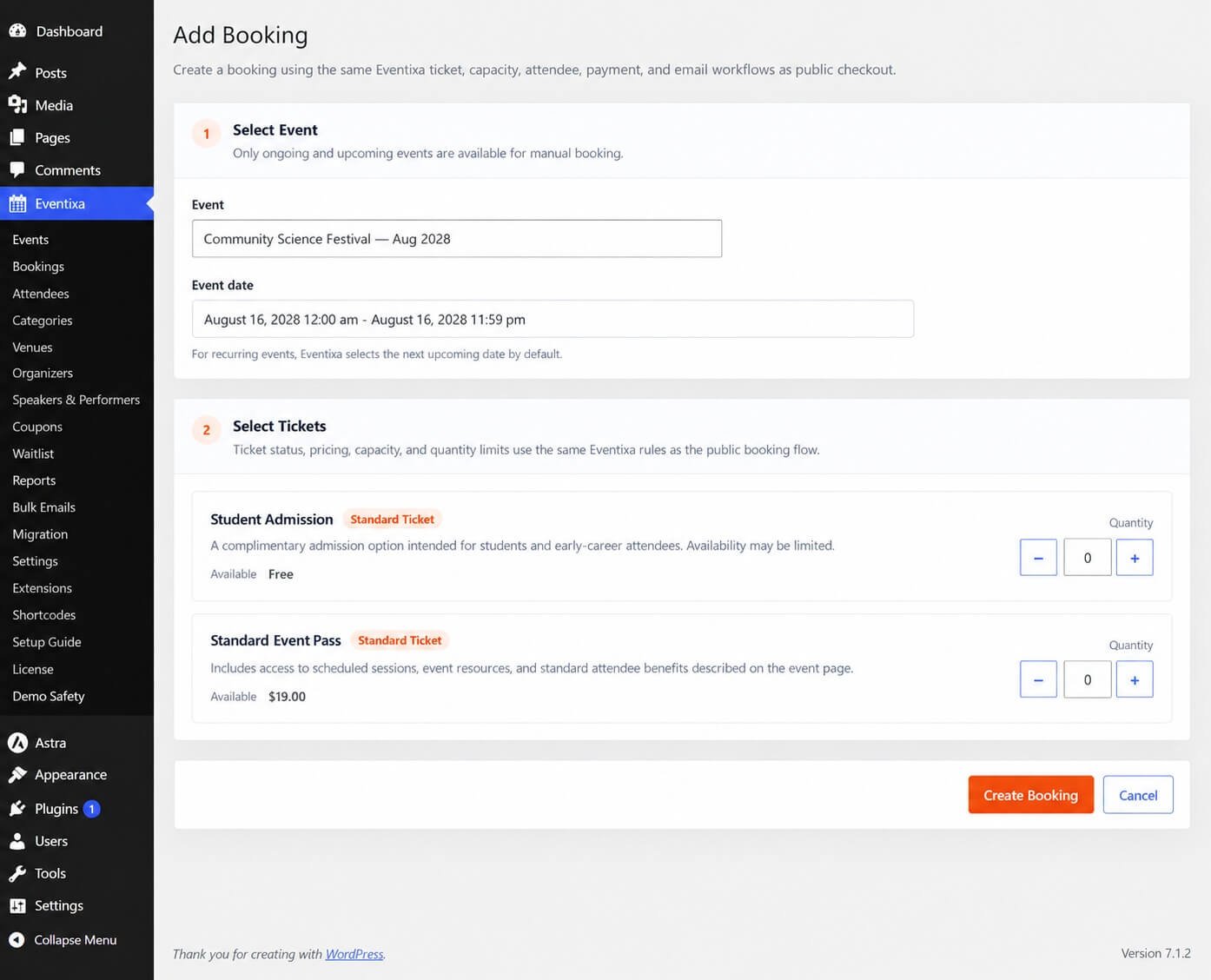Open Extensions submenu item

coord(43,588)
